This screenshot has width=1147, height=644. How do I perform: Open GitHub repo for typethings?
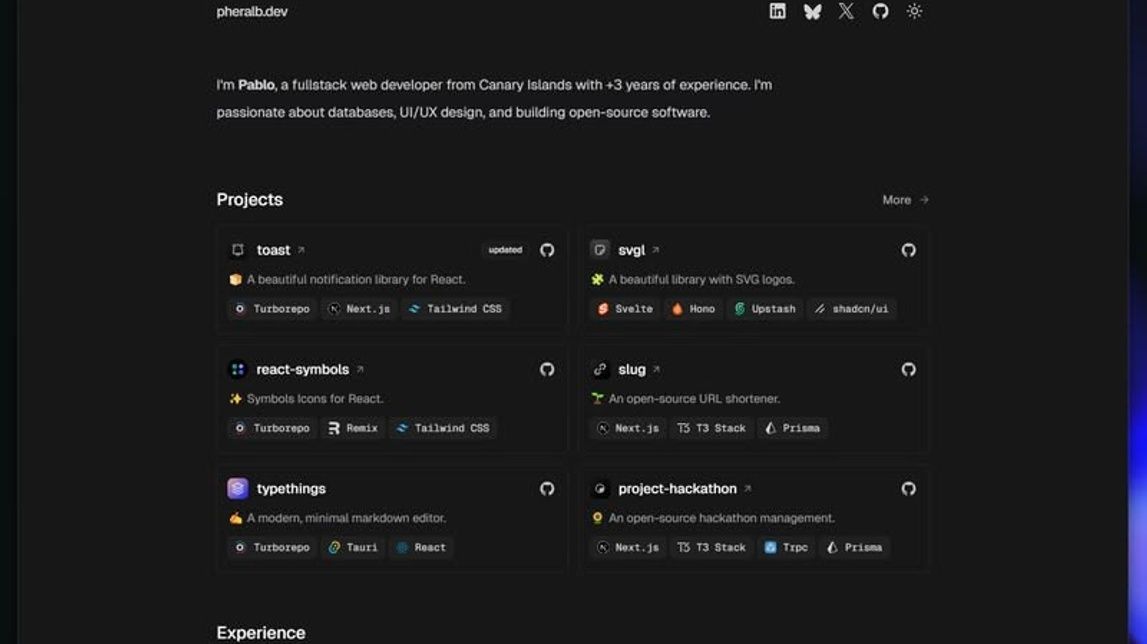pyautogui.click(x=547, y=489)
